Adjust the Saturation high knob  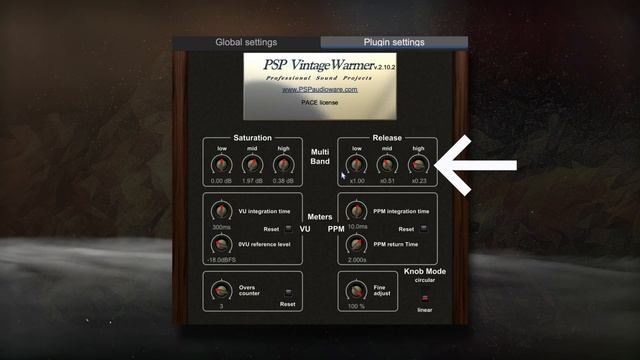(x=283, y=165)
